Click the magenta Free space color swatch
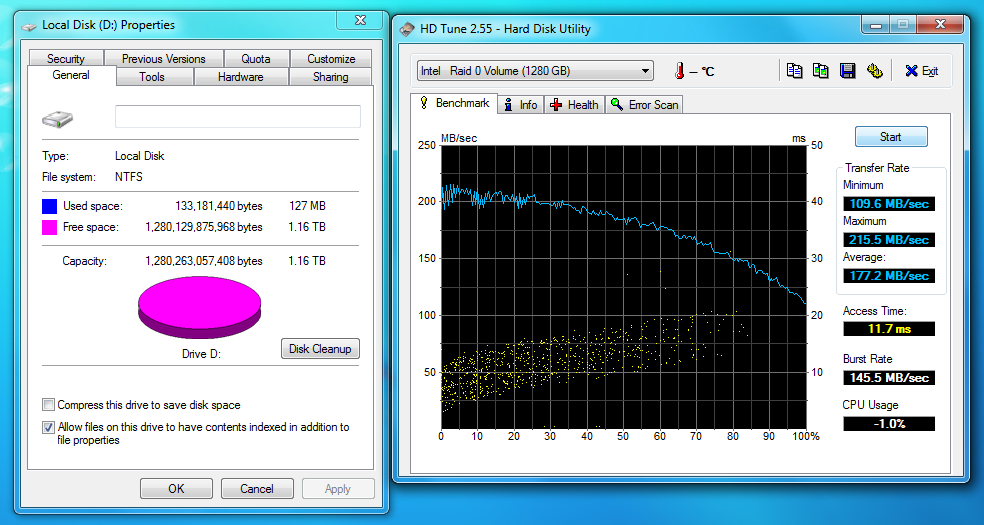Screen dimensions: 984x525 (x=50, y=227)
